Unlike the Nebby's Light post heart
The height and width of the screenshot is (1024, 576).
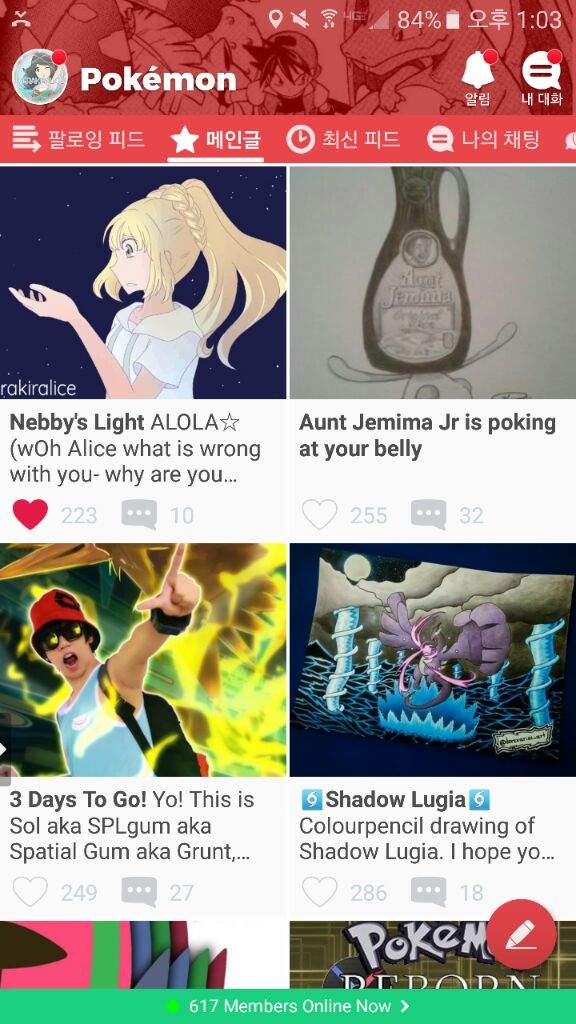point(30,514)
